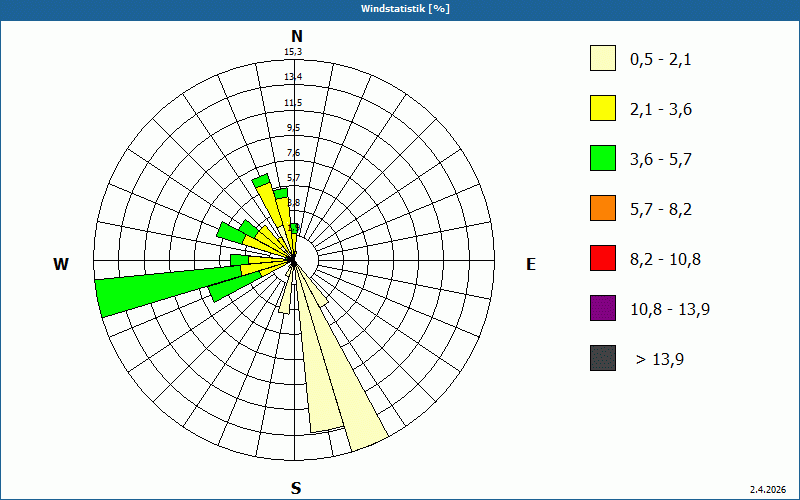The width and height of the screenshot is (800, 500).
Task: Click the legend label "3,6 - 5,7"
Action: [661, 160]
